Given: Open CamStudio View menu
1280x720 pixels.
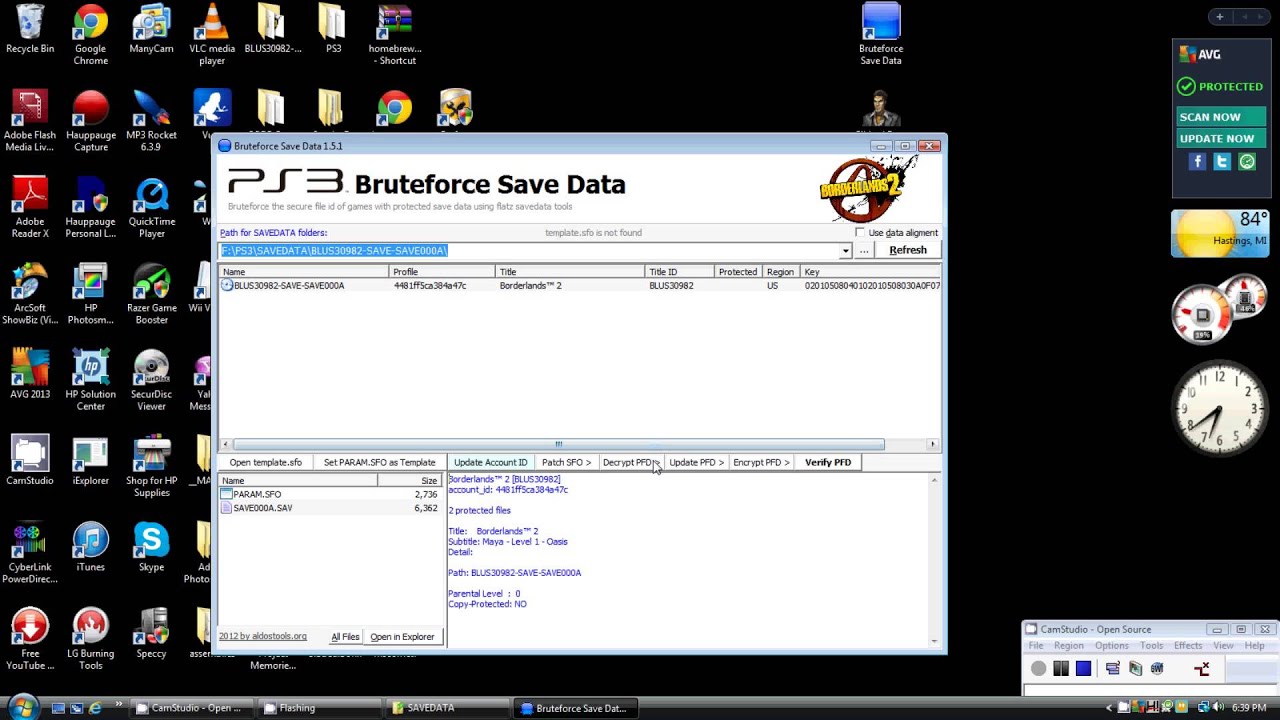Looking at the screenshot, I should coord(1223,646).
